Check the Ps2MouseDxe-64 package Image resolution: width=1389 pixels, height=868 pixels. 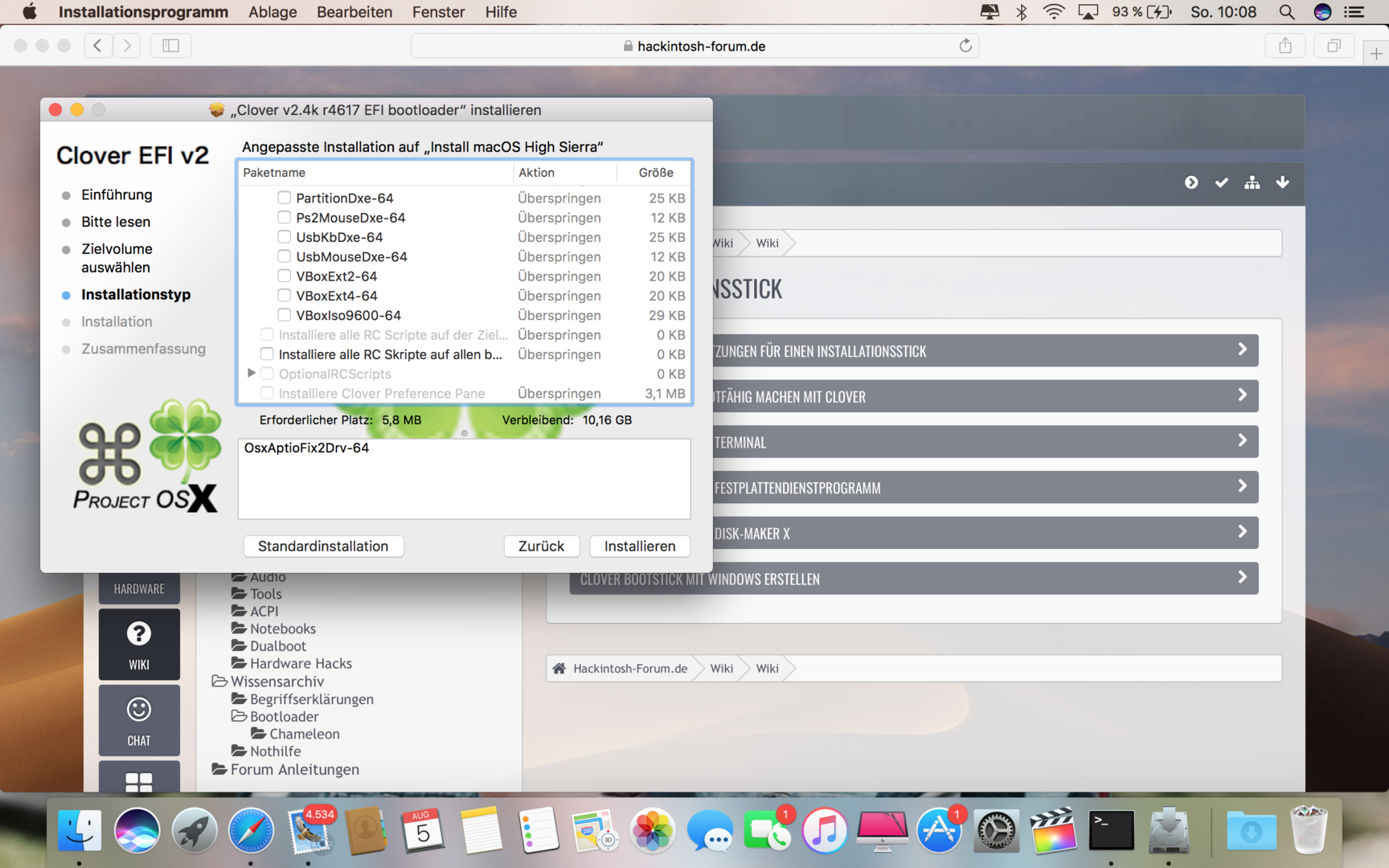(284, 217)
